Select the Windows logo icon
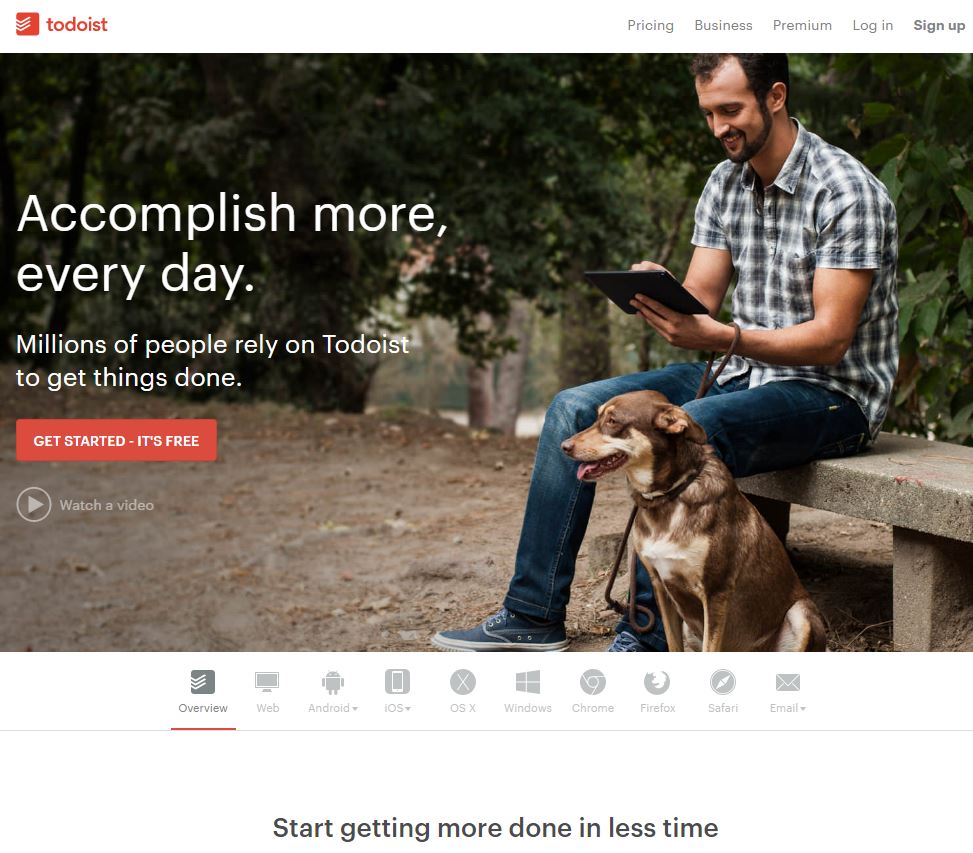This screenshot has width=973, height=853. click(528, 682)
